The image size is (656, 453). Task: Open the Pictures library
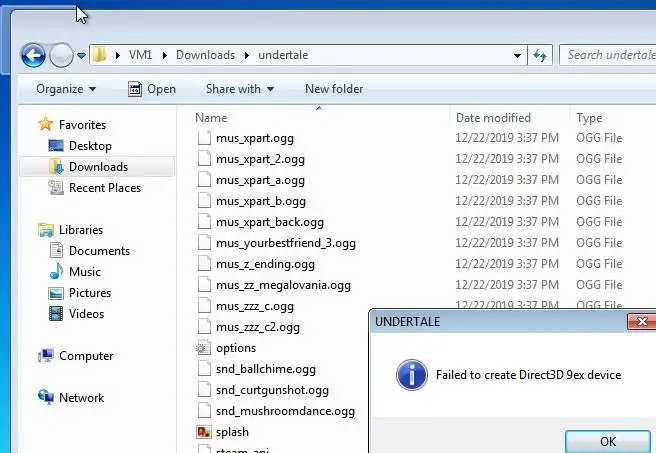pos(90,292)
